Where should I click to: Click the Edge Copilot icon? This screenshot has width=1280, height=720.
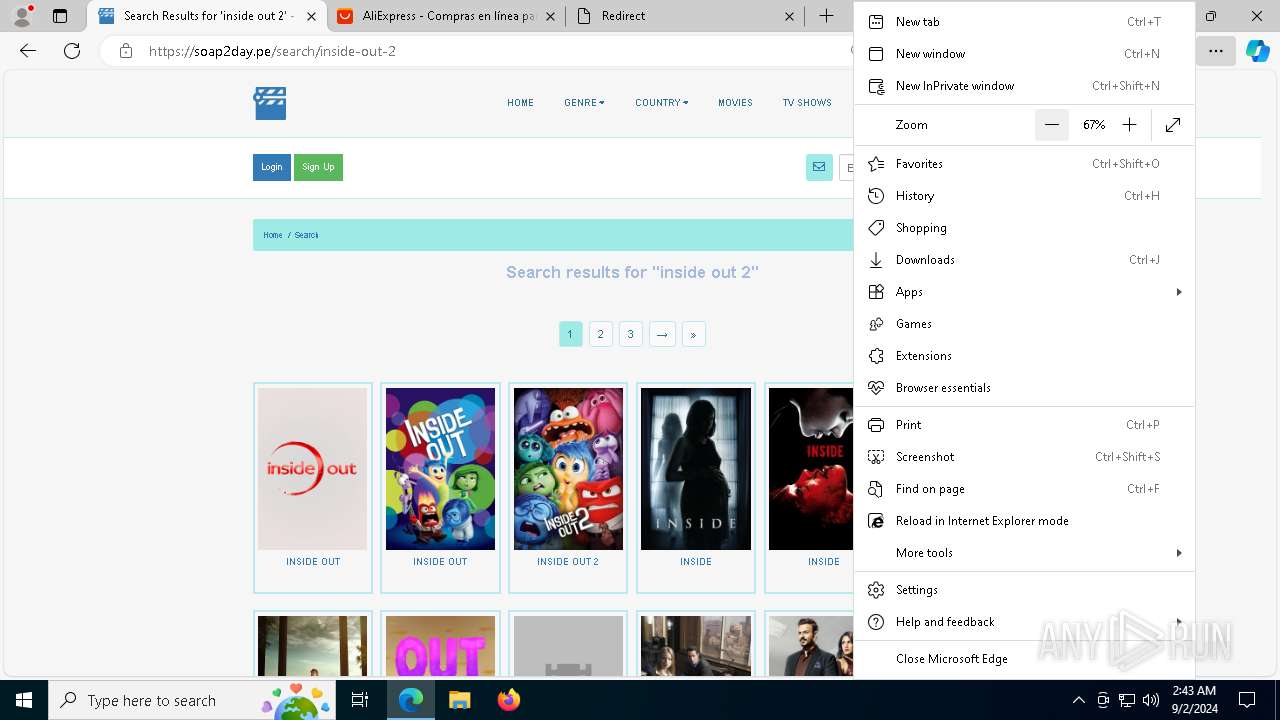1257,51
